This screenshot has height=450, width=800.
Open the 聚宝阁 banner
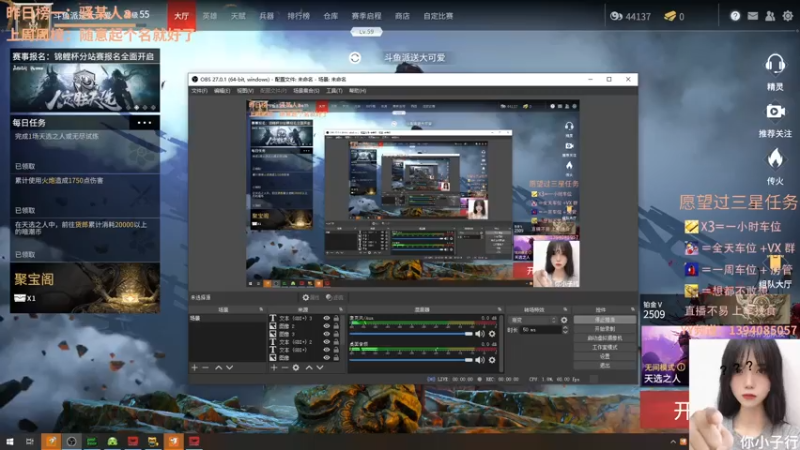tap(85, 288)
